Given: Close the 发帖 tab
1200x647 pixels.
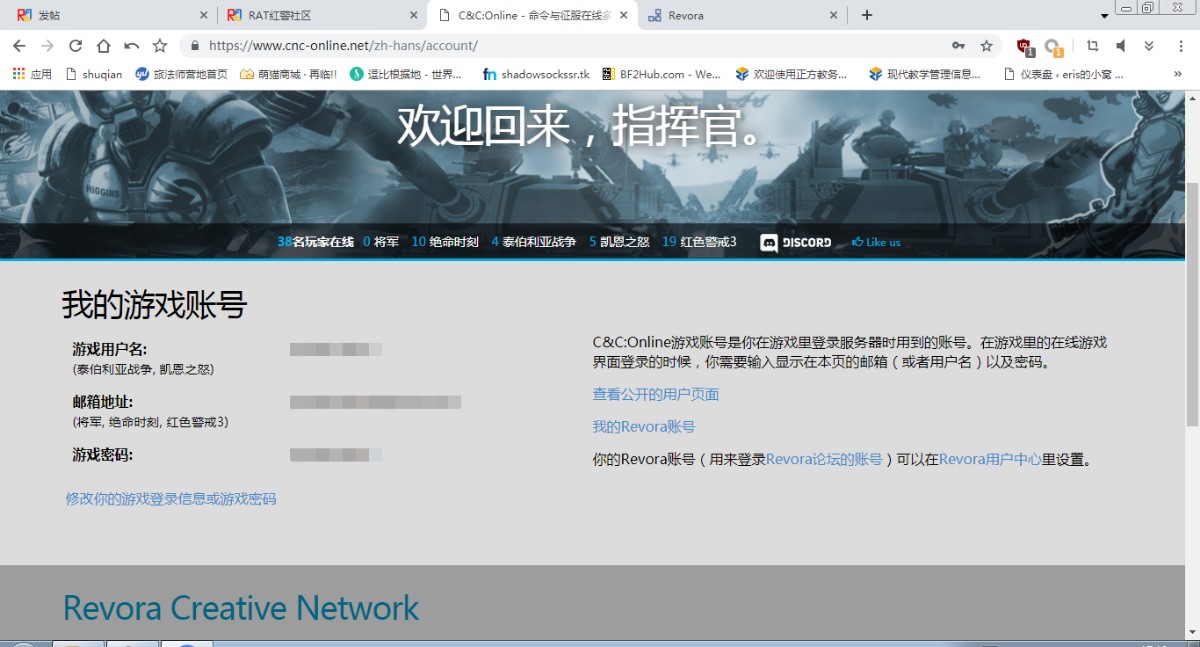Looking at the screenshot, I should tap(204, 15).
